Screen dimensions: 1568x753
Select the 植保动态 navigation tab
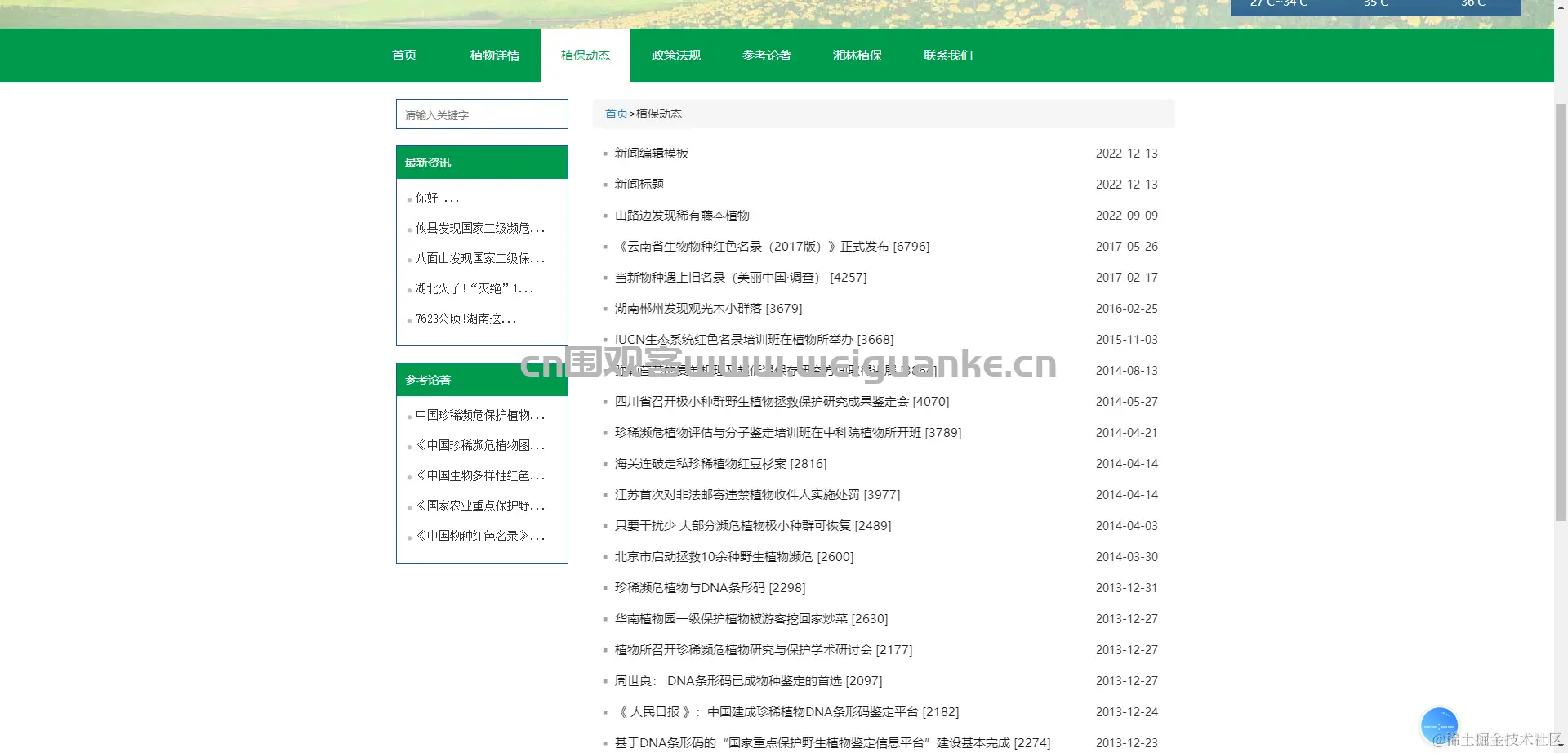click(x=586, y=56)
